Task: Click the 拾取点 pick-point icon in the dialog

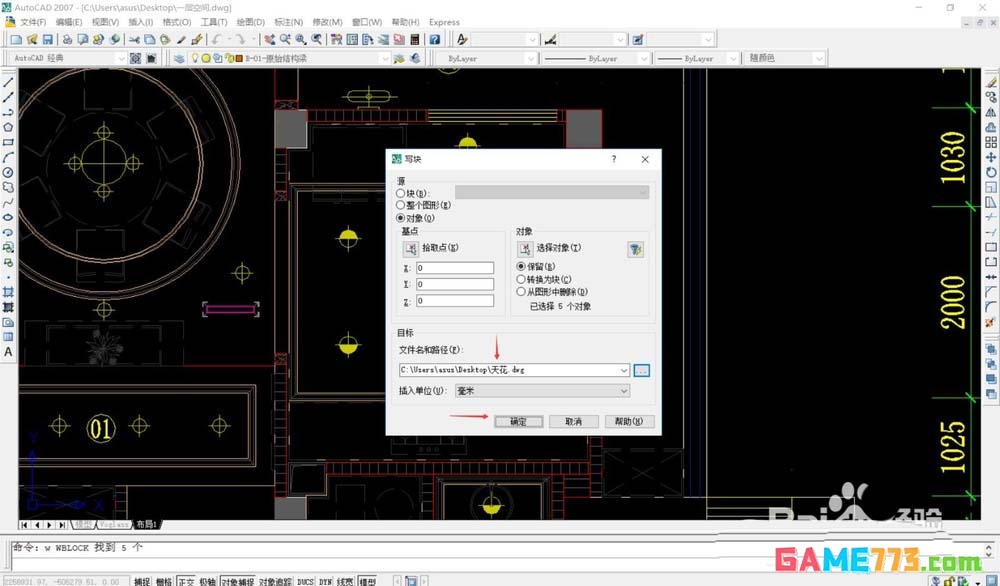Action: point(409,247)
